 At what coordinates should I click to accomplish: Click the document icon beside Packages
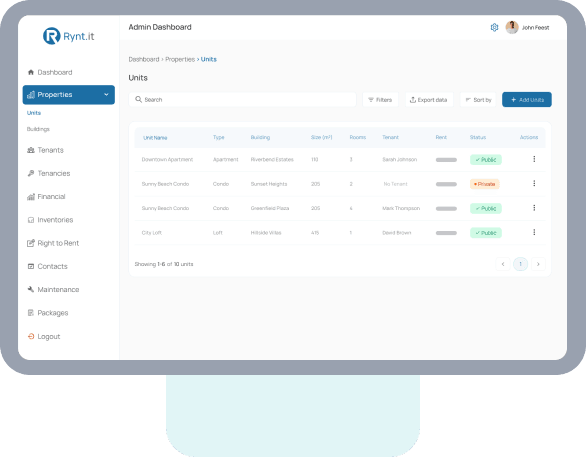31,313
